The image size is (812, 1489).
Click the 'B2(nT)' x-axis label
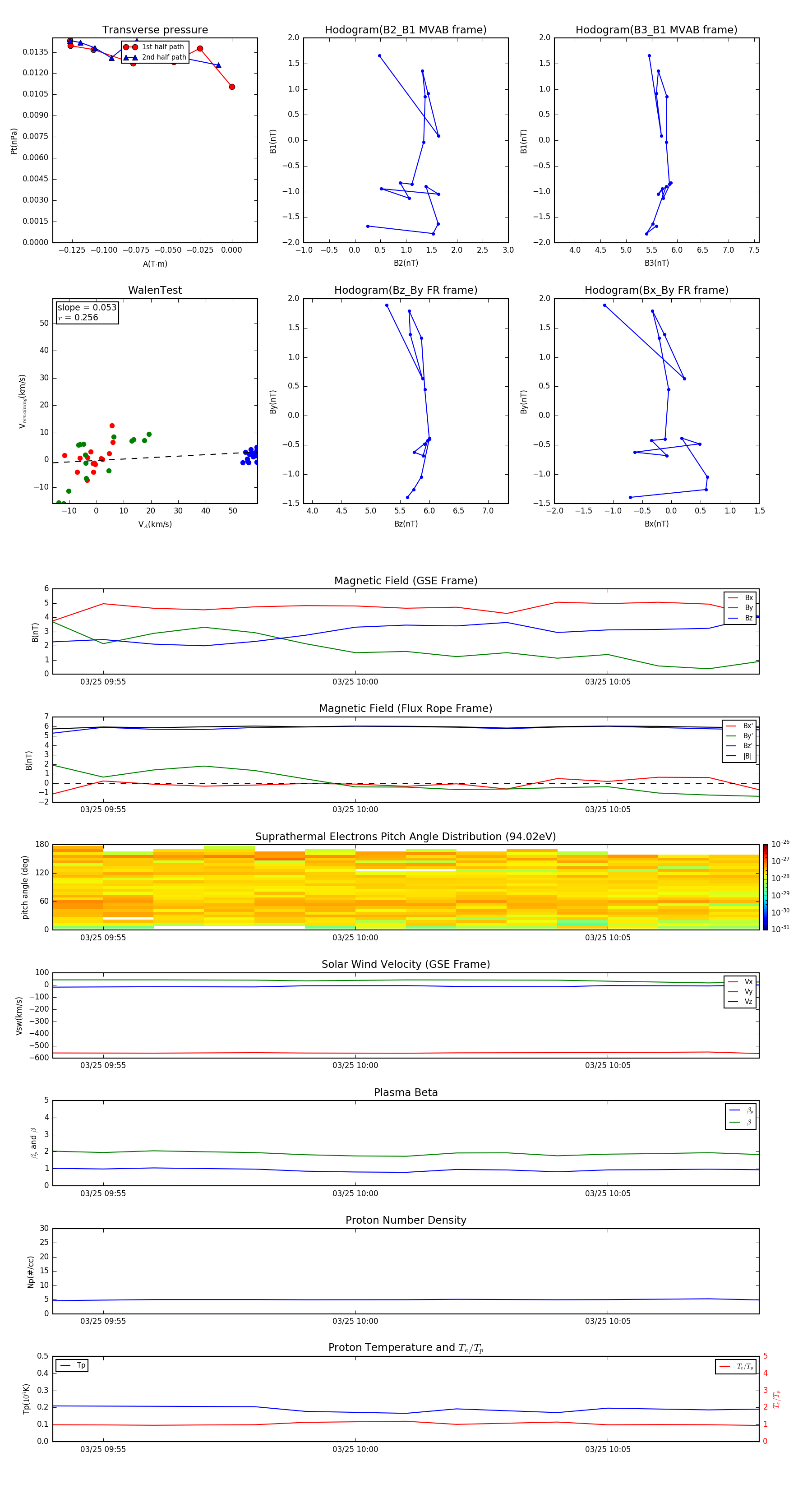[406, 264]
